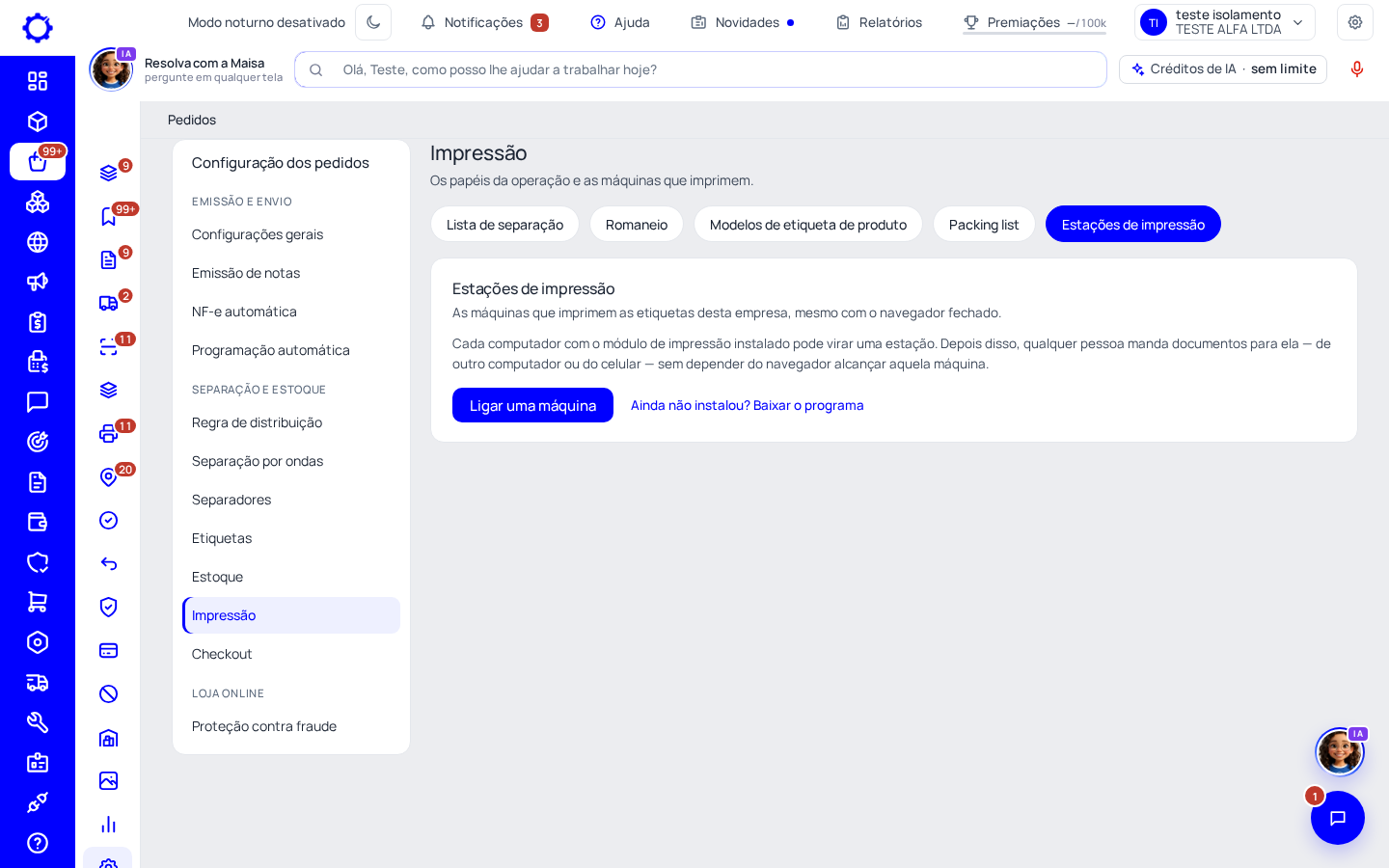Image resolution: width=1389 pixels, height=868 pixels.
Task: Select the Lista de separação tab
Action: (504, 225)
